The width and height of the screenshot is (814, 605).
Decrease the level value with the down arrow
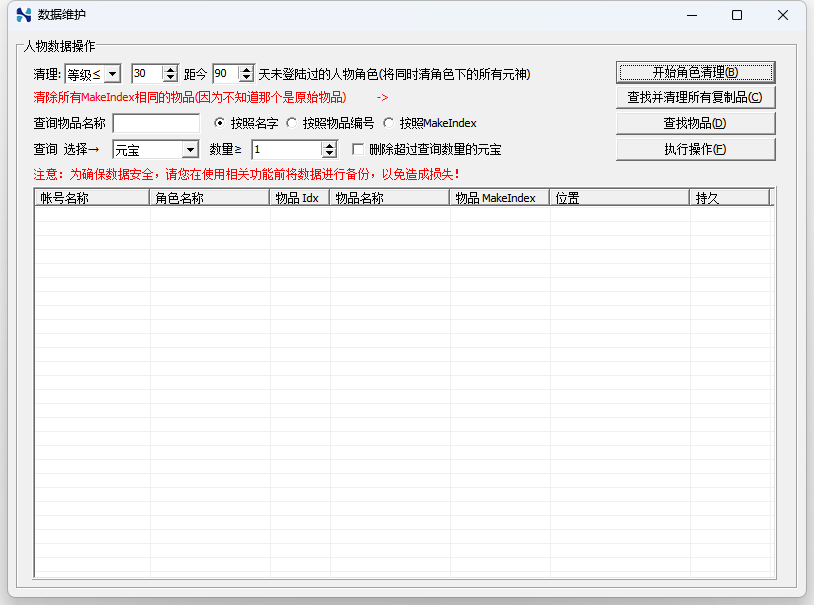(169, 78)
